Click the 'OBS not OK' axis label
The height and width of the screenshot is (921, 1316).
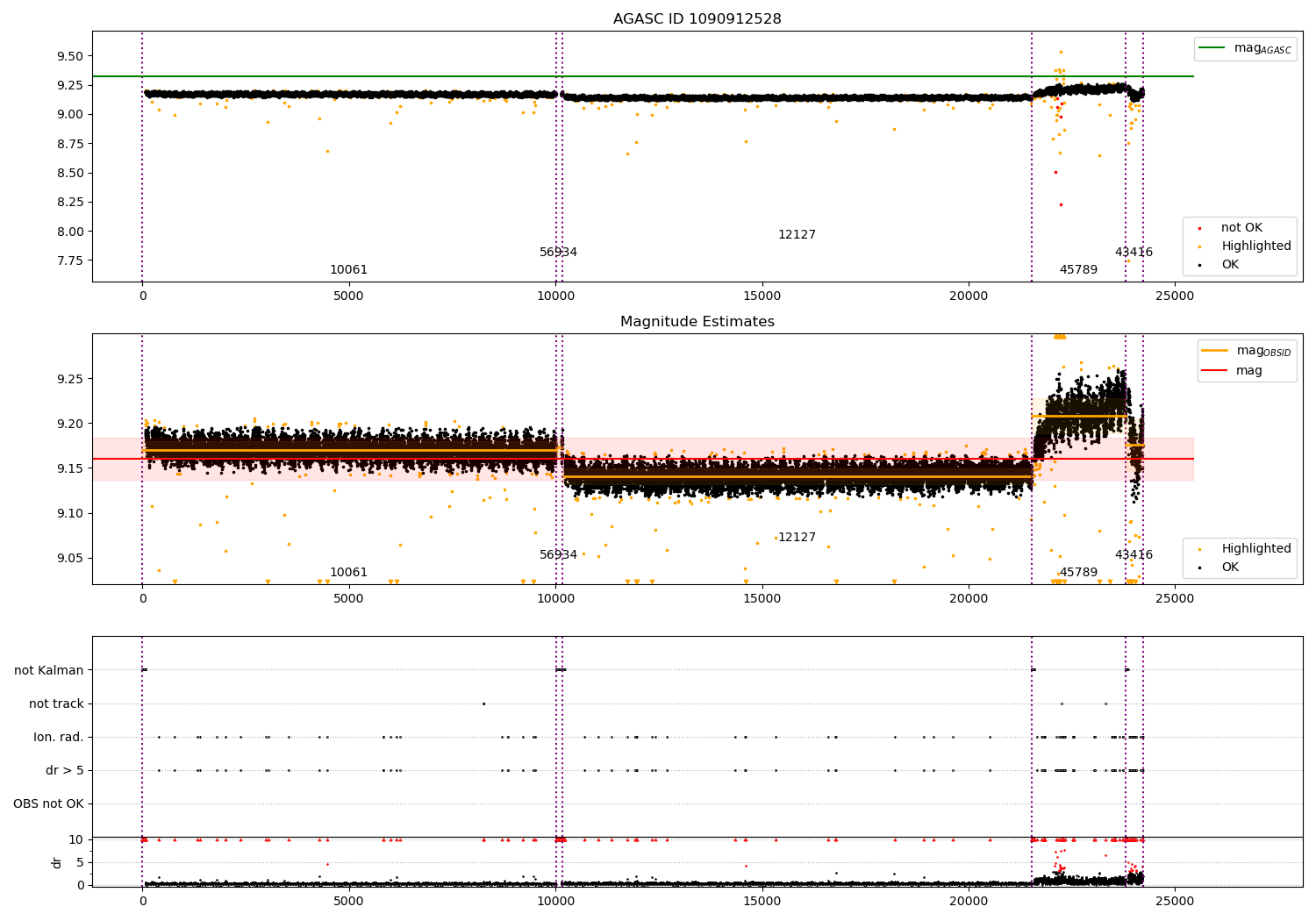pyautogui.click(x=48, y=803)
